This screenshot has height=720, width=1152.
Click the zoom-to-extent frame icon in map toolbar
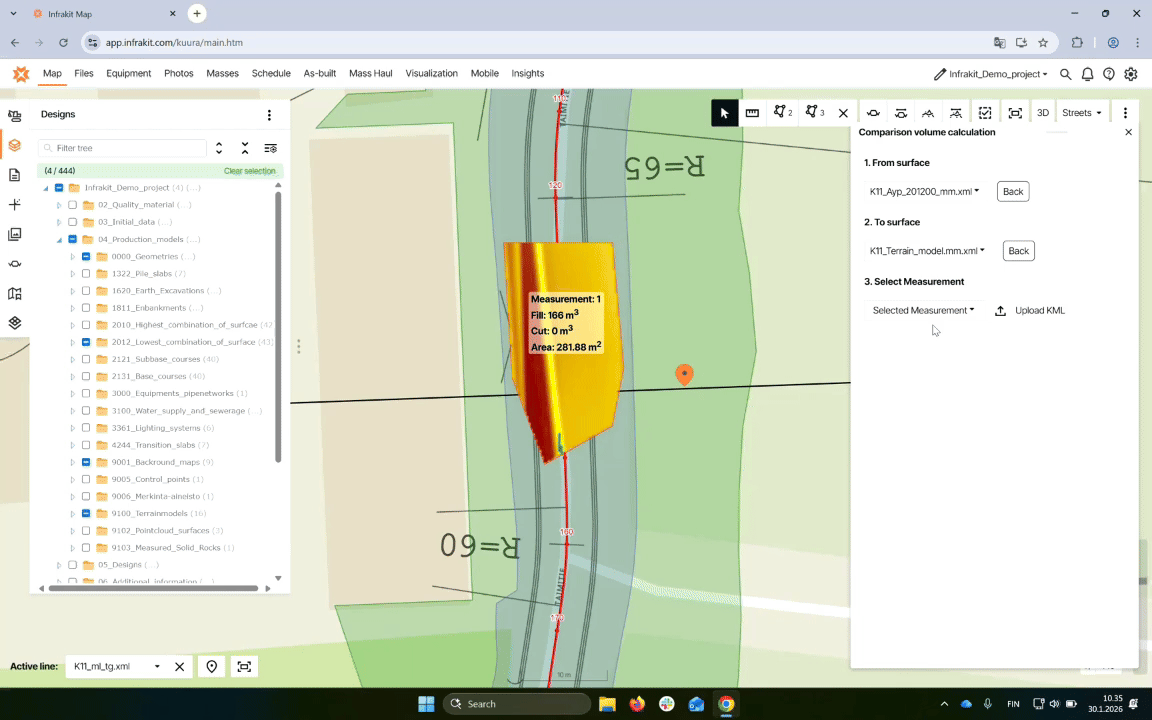[1015, 113]
